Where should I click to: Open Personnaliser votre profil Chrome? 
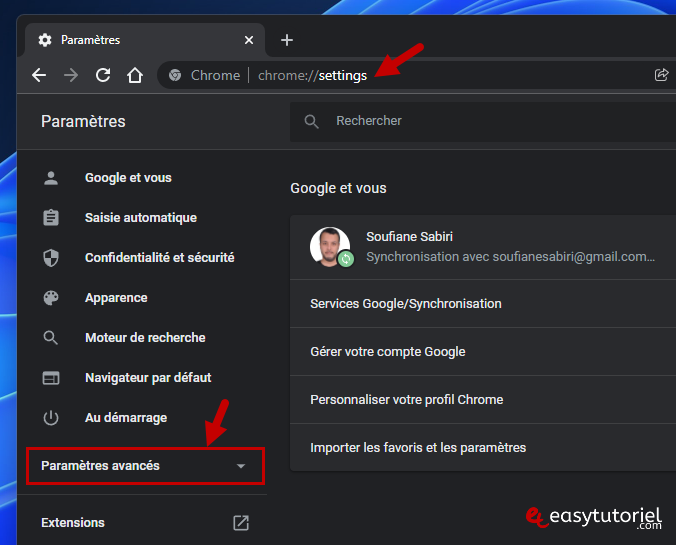click(x=483, y=400)
